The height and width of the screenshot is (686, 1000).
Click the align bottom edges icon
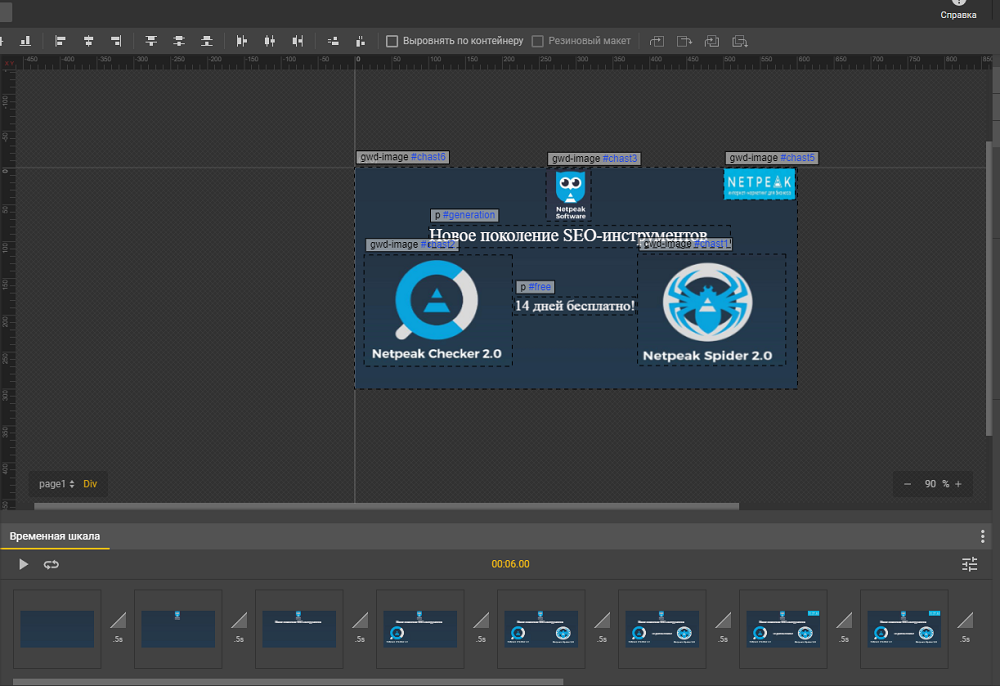tap(207, 41)
